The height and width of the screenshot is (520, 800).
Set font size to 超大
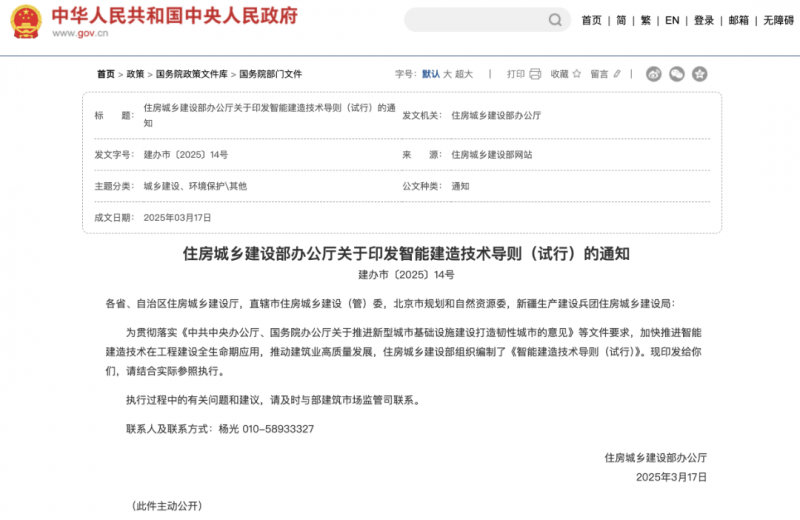464,74
